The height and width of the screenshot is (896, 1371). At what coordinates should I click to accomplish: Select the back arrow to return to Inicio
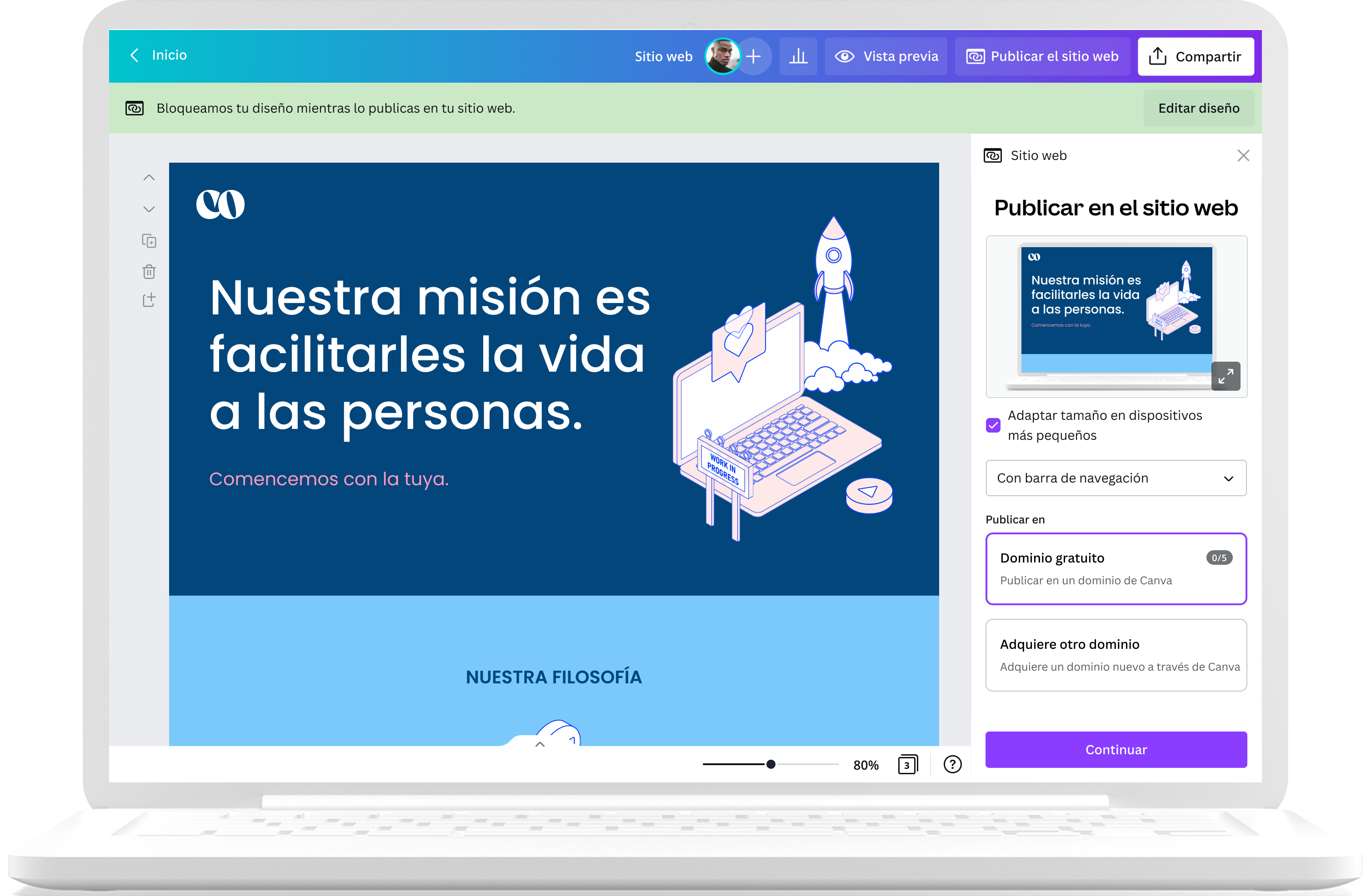tap(134, 55)
